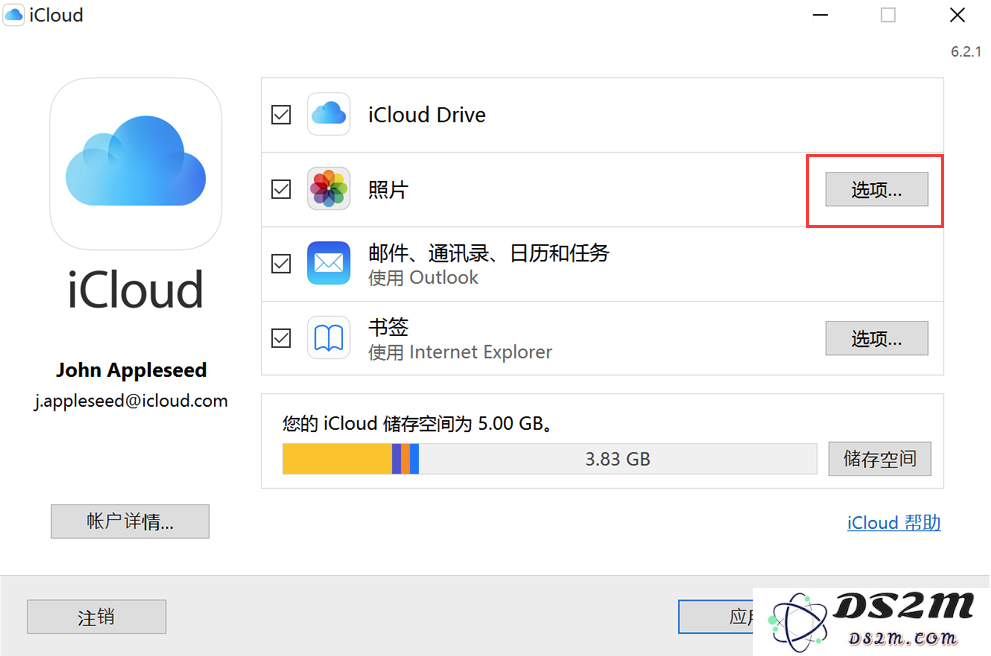Click the Mail envelope icon
Viewport: 991px width, 656px height.
click(x=329, y=263)
